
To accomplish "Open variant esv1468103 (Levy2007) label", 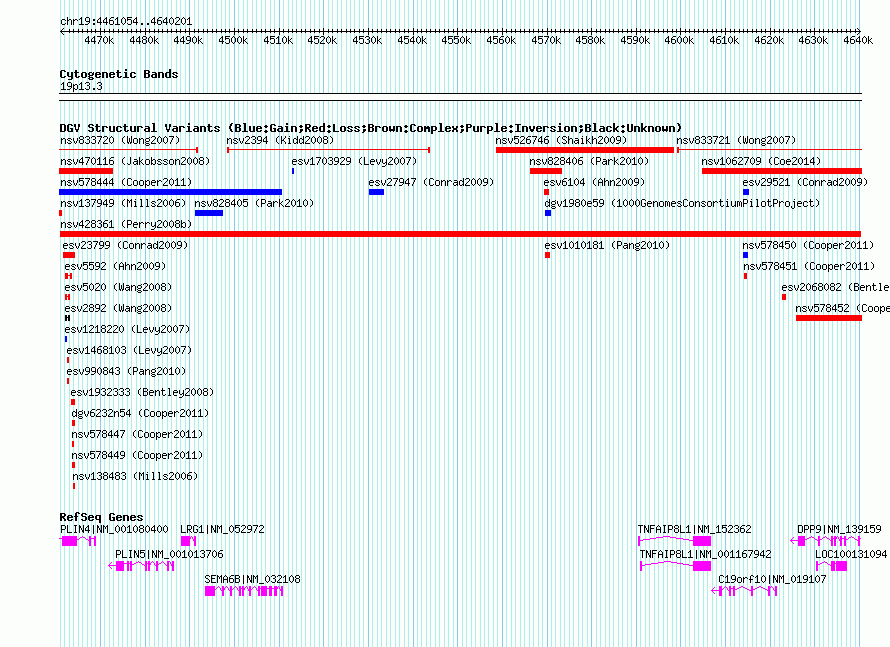I will pyautogui.click(x=129, y=350).
